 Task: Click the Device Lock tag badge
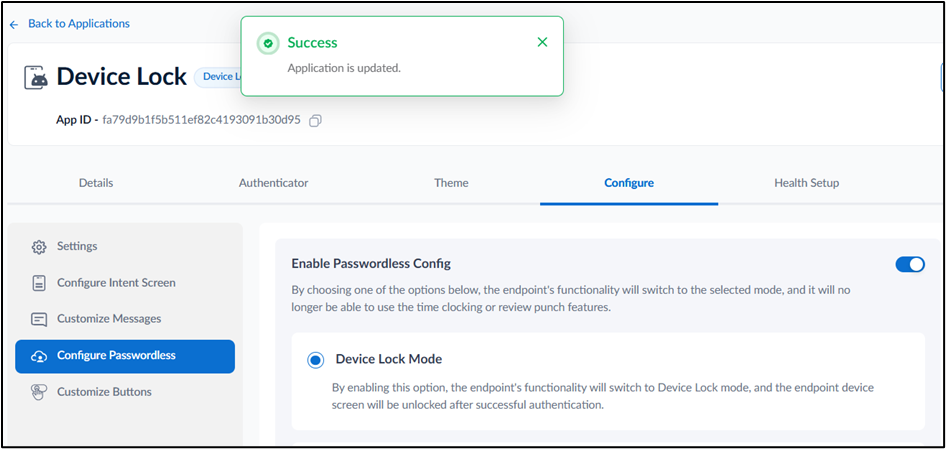click(x=218, y=77)
